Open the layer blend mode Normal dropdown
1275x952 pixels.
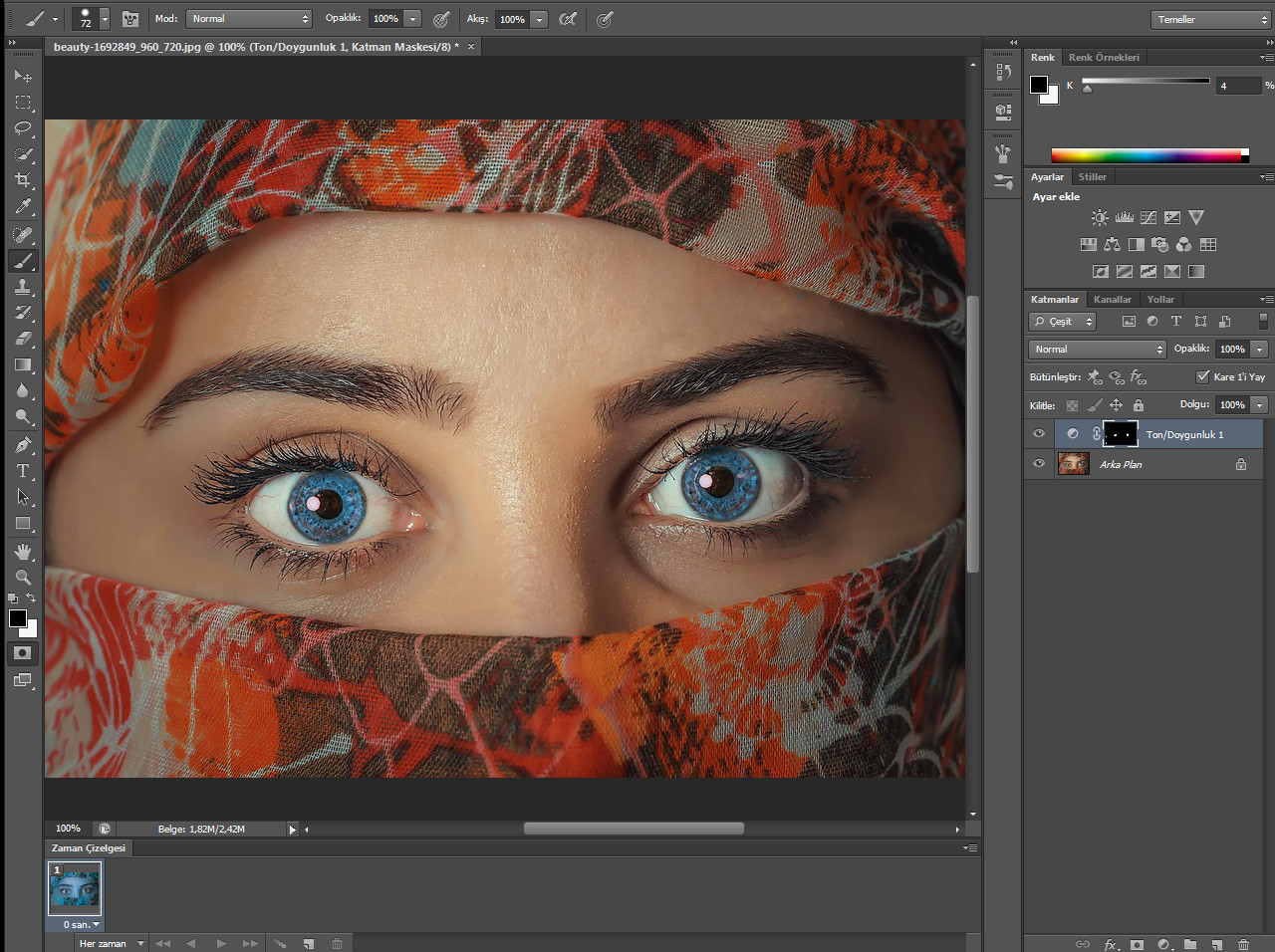pyautogui.click(x=1097, y=349)
